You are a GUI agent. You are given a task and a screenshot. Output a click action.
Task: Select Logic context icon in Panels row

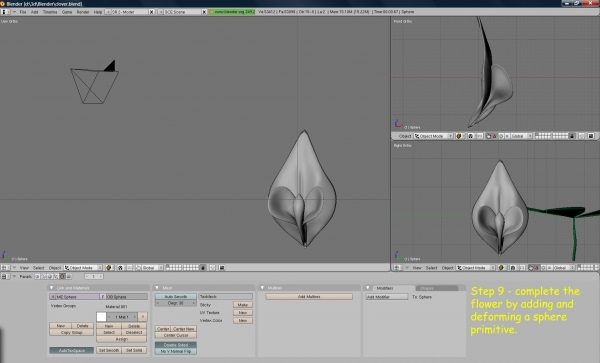[x=38, y=276]
